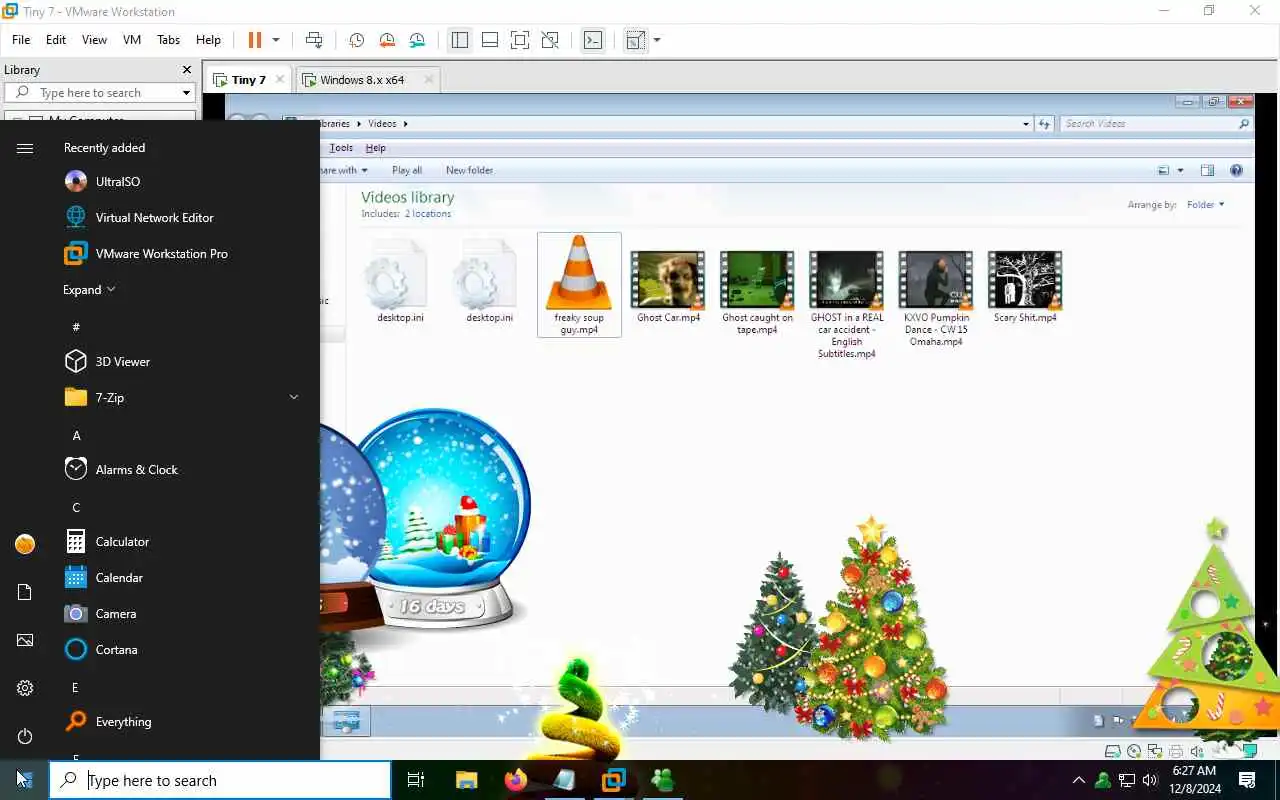Viewport: 1280px width, 800px height.
Task: Open the 2 locations link
Action: pyautogui.click(x=428, y=214)
